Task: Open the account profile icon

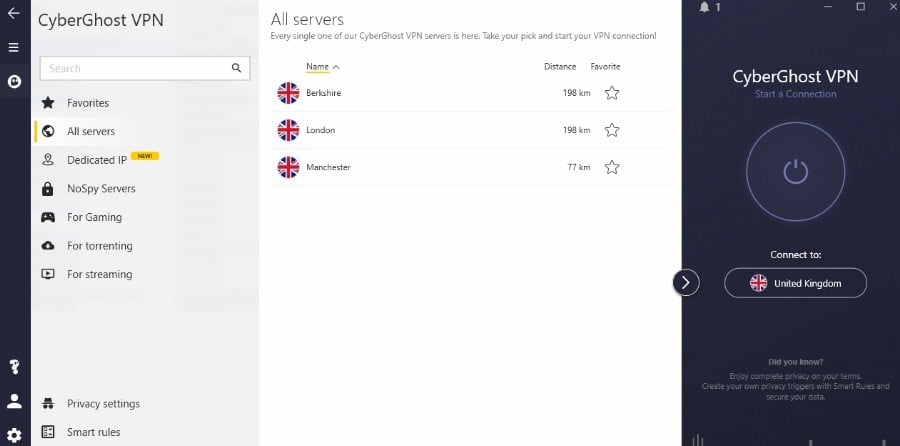Action: tap(14, 401)
